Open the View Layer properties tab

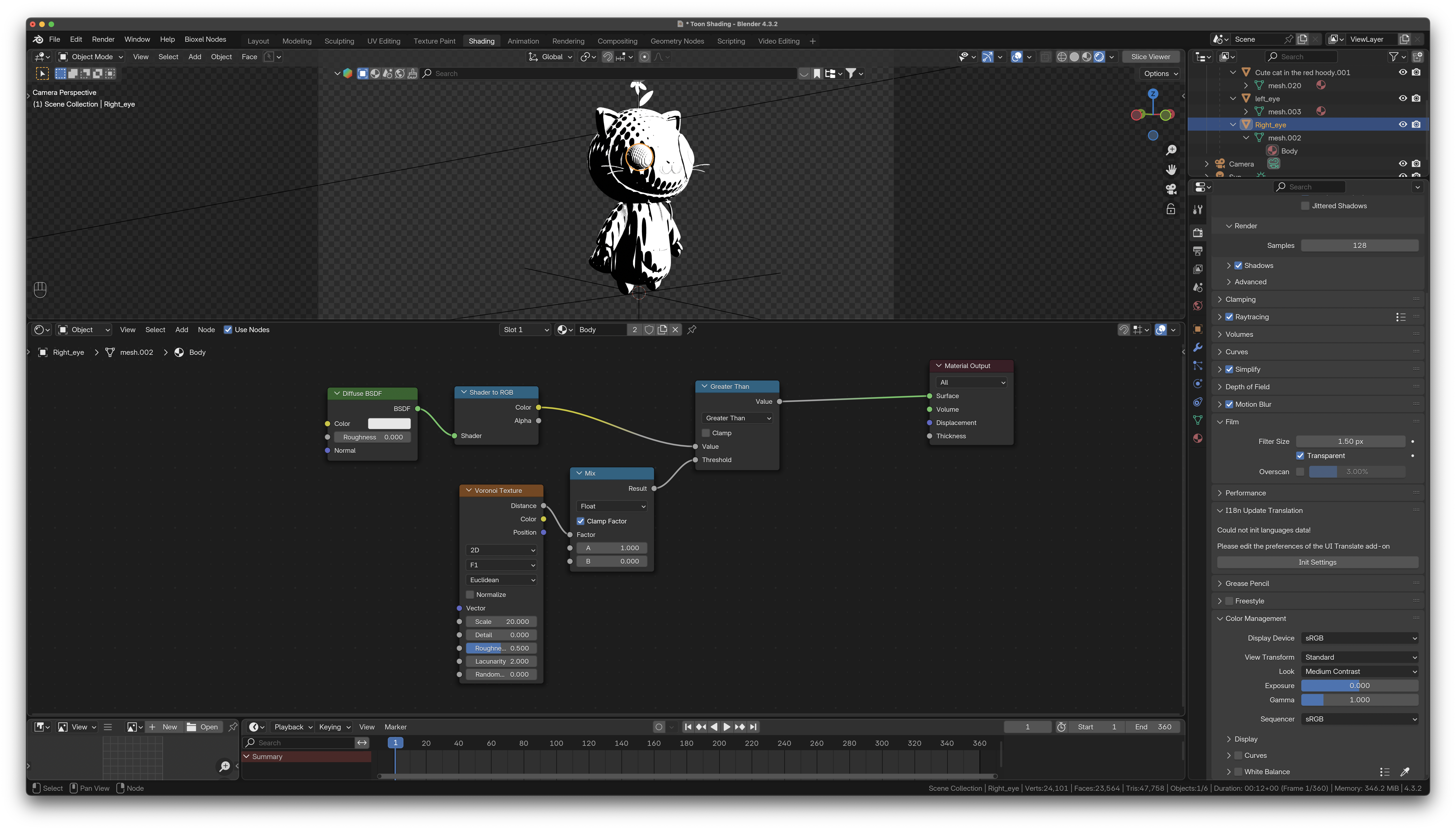point(1198,269)
